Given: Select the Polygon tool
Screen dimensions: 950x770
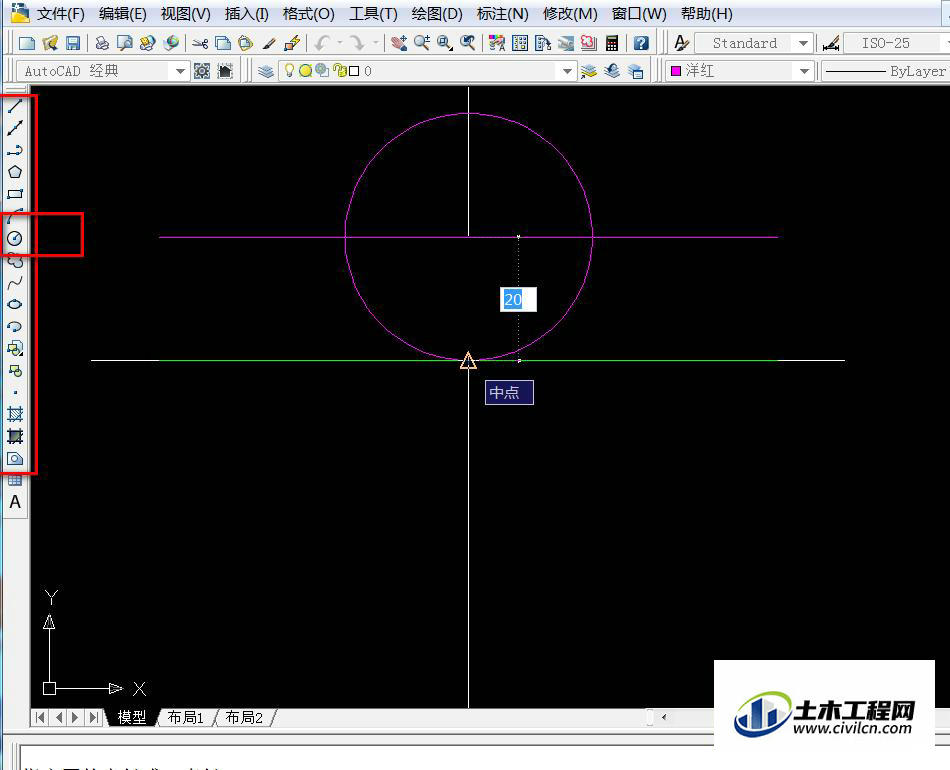Looking at the screenshot, I should point(15,172).
